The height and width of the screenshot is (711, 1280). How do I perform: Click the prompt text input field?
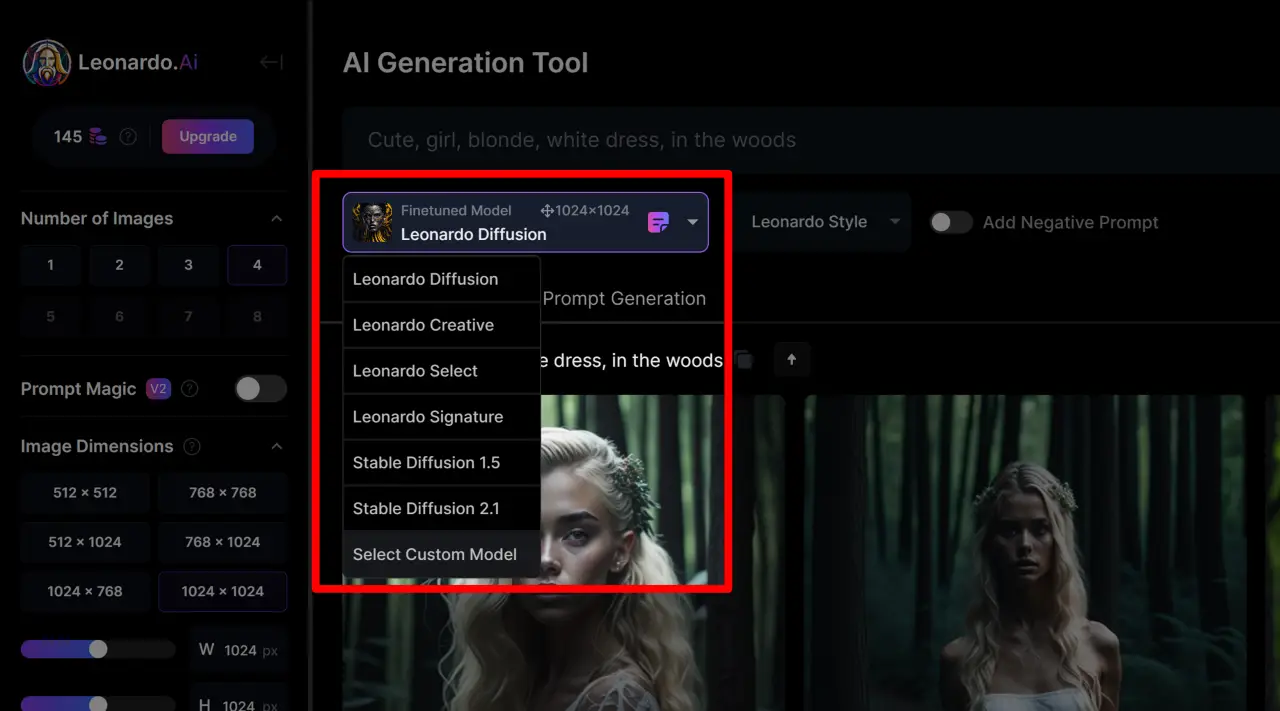point(811,140)
